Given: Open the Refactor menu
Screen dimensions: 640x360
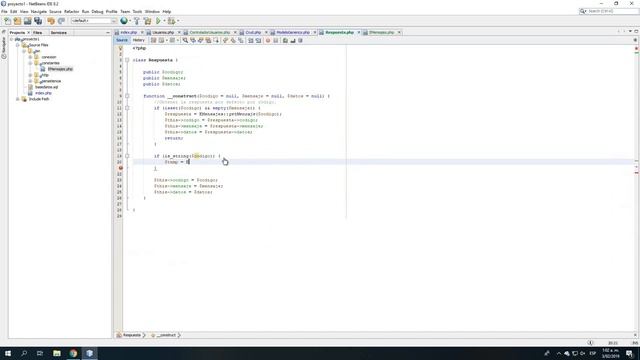Looking at the screenshot, I should click(71, 12).
